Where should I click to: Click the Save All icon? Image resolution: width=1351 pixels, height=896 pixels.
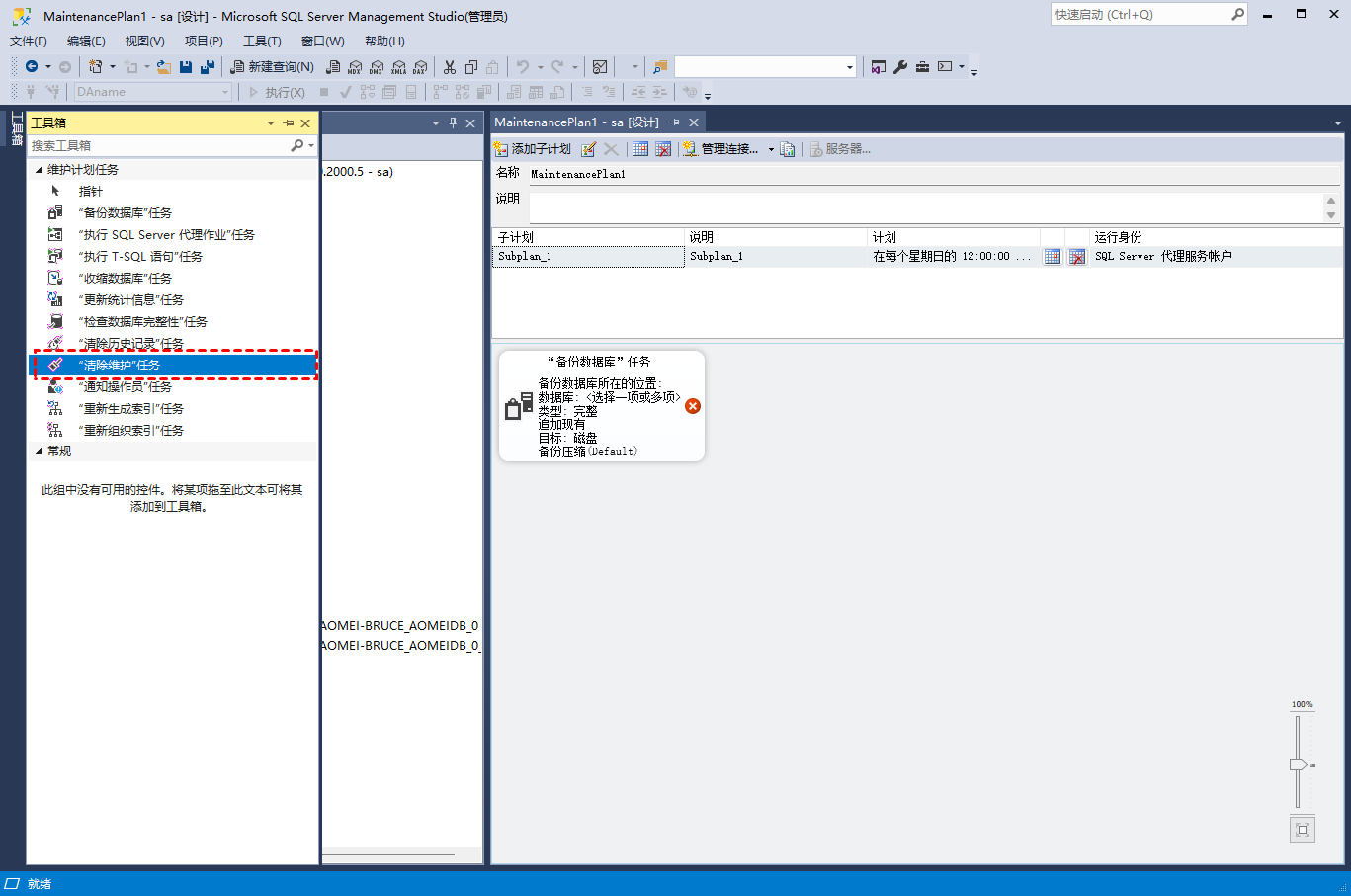[208, 67]
